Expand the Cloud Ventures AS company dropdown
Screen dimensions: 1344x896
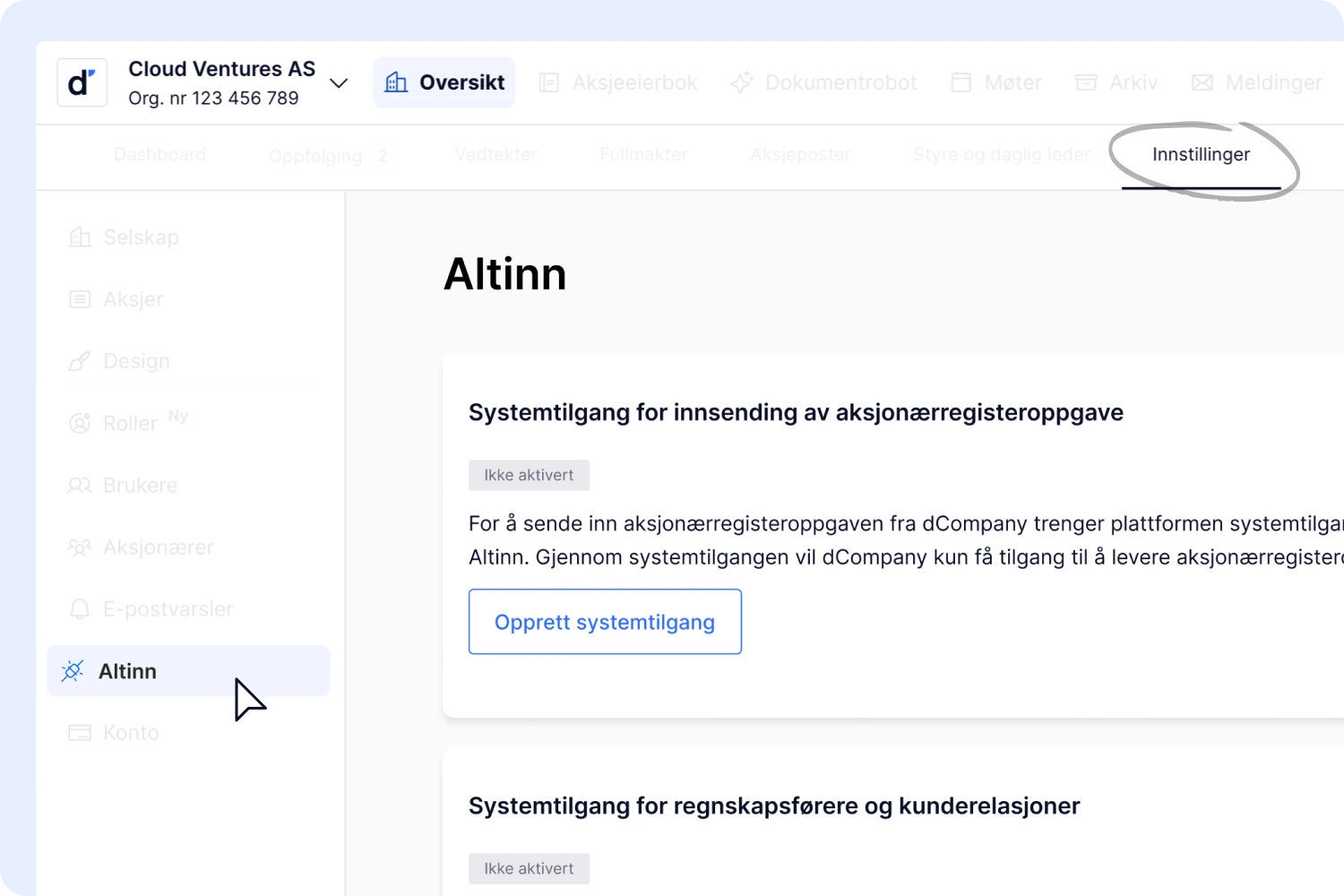339,83
